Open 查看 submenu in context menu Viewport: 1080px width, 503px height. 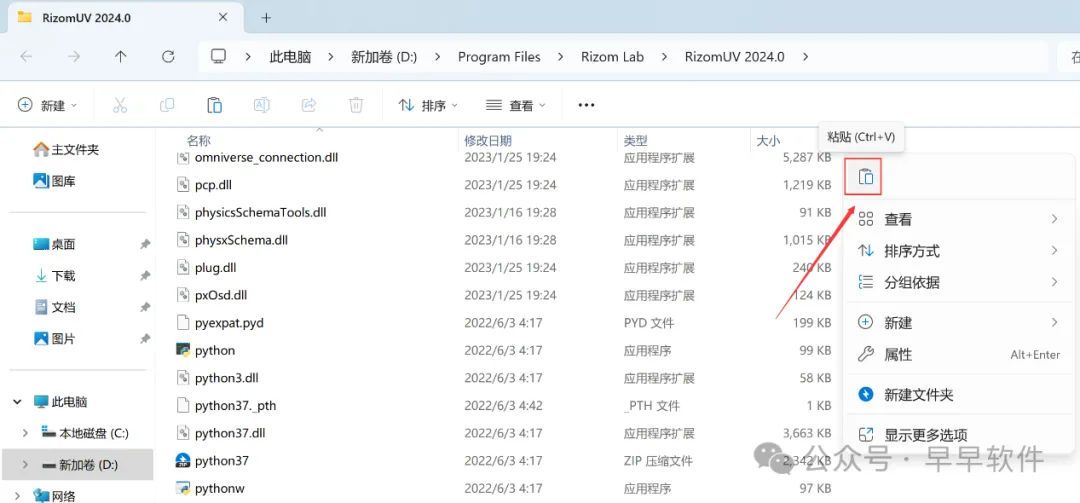coord(958,219)
